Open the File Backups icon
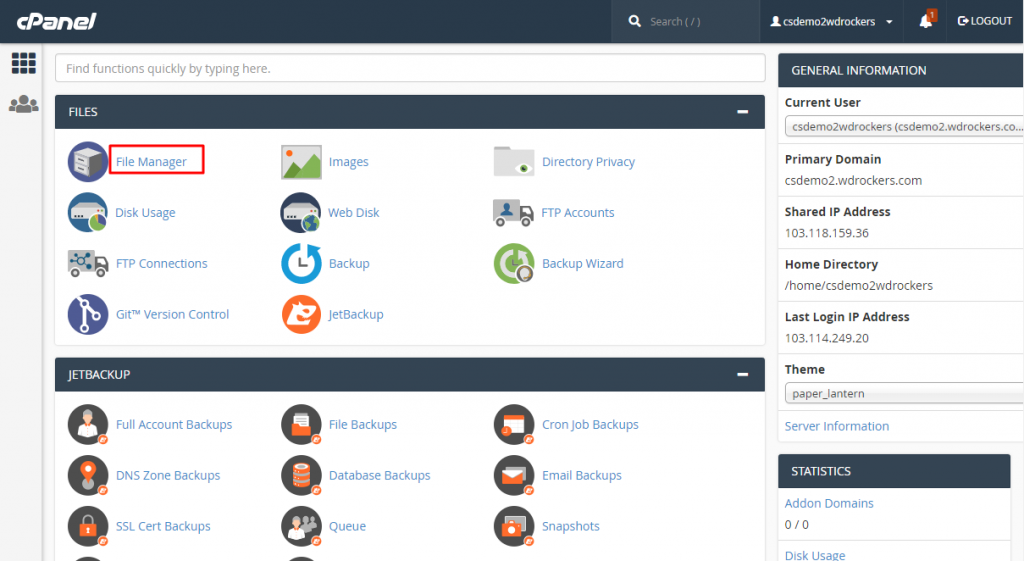This screenshot has height=561, width=1024. (x=301, y=425)
